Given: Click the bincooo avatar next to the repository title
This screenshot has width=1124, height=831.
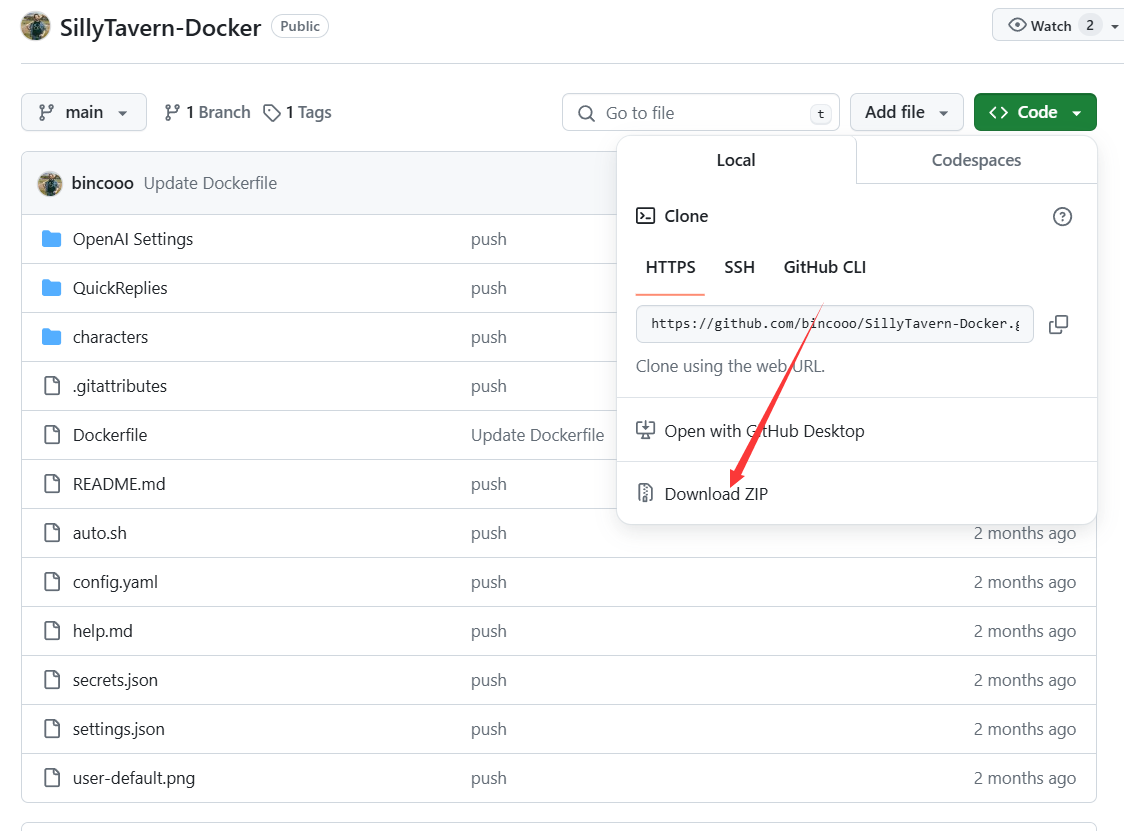Looking at the screenshot, I should (36, 27).
